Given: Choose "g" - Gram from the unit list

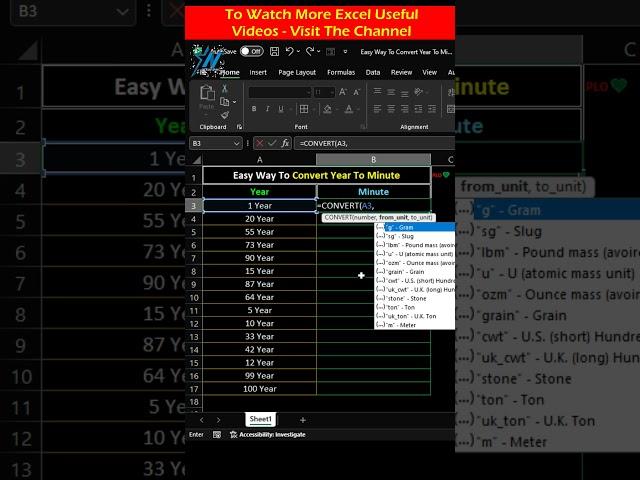Looking at the screenshot, I should (415, 227).
